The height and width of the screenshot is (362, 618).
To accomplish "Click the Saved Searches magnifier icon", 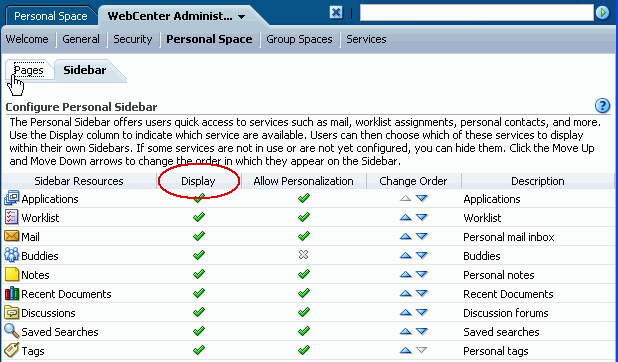I will pyautogui.click(x=12, y=331).
